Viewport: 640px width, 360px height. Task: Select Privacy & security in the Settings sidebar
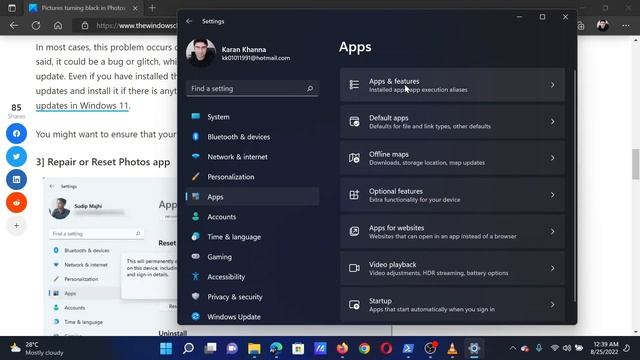pos(252,297)
